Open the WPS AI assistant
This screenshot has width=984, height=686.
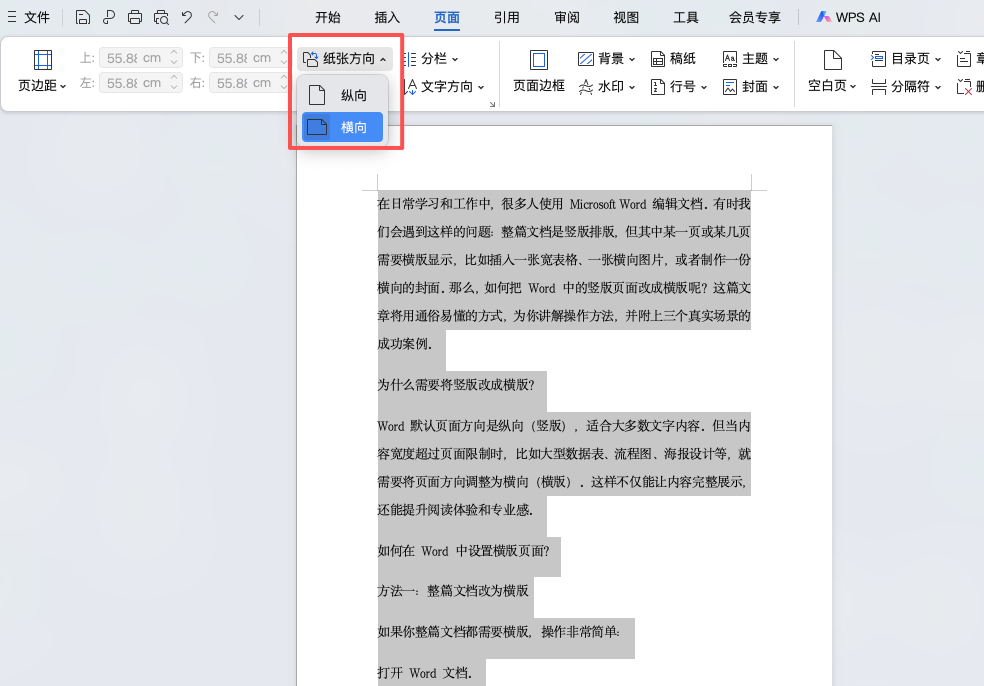click(848, 17)
